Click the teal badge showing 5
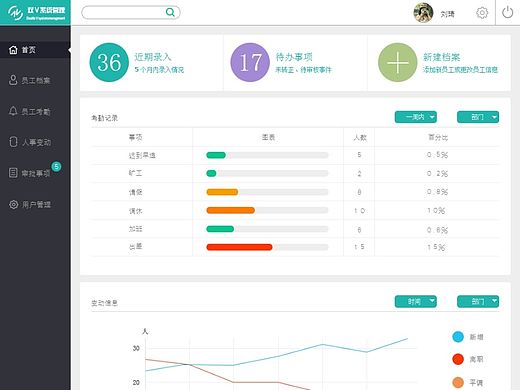Screen dimensions: 520x390 click(x=56, y=166)
